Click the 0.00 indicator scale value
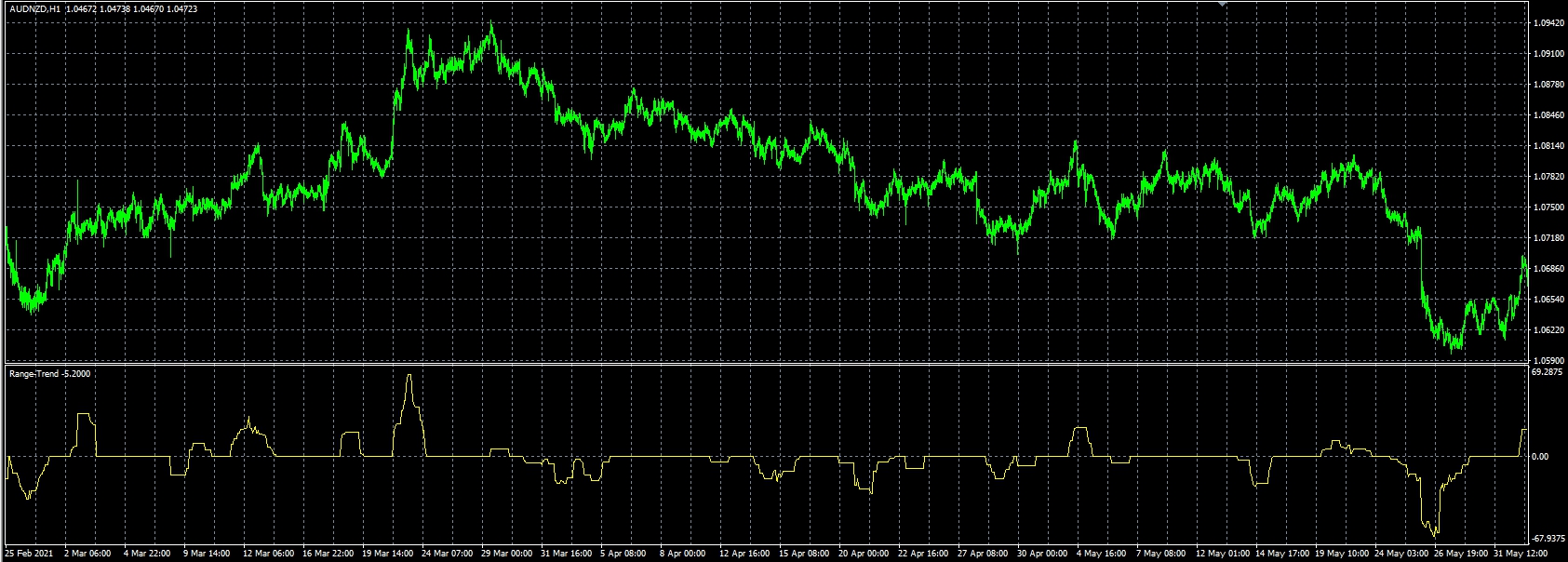 coord(1542,457)
